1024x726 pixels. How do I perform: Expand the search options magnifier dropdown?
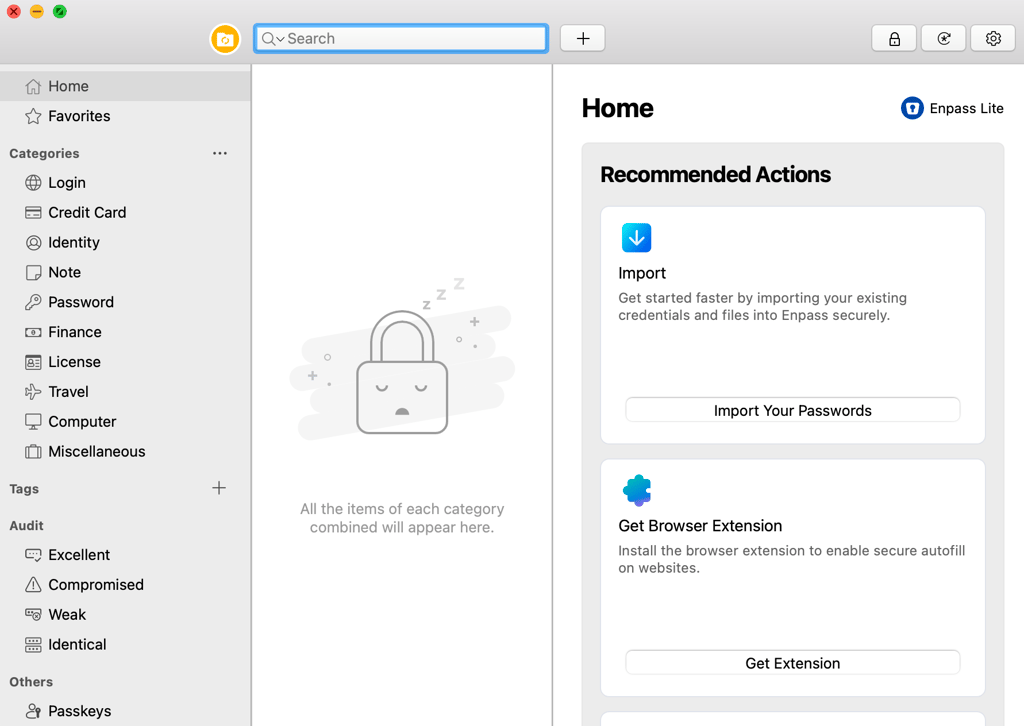click(x=273, y=39)
